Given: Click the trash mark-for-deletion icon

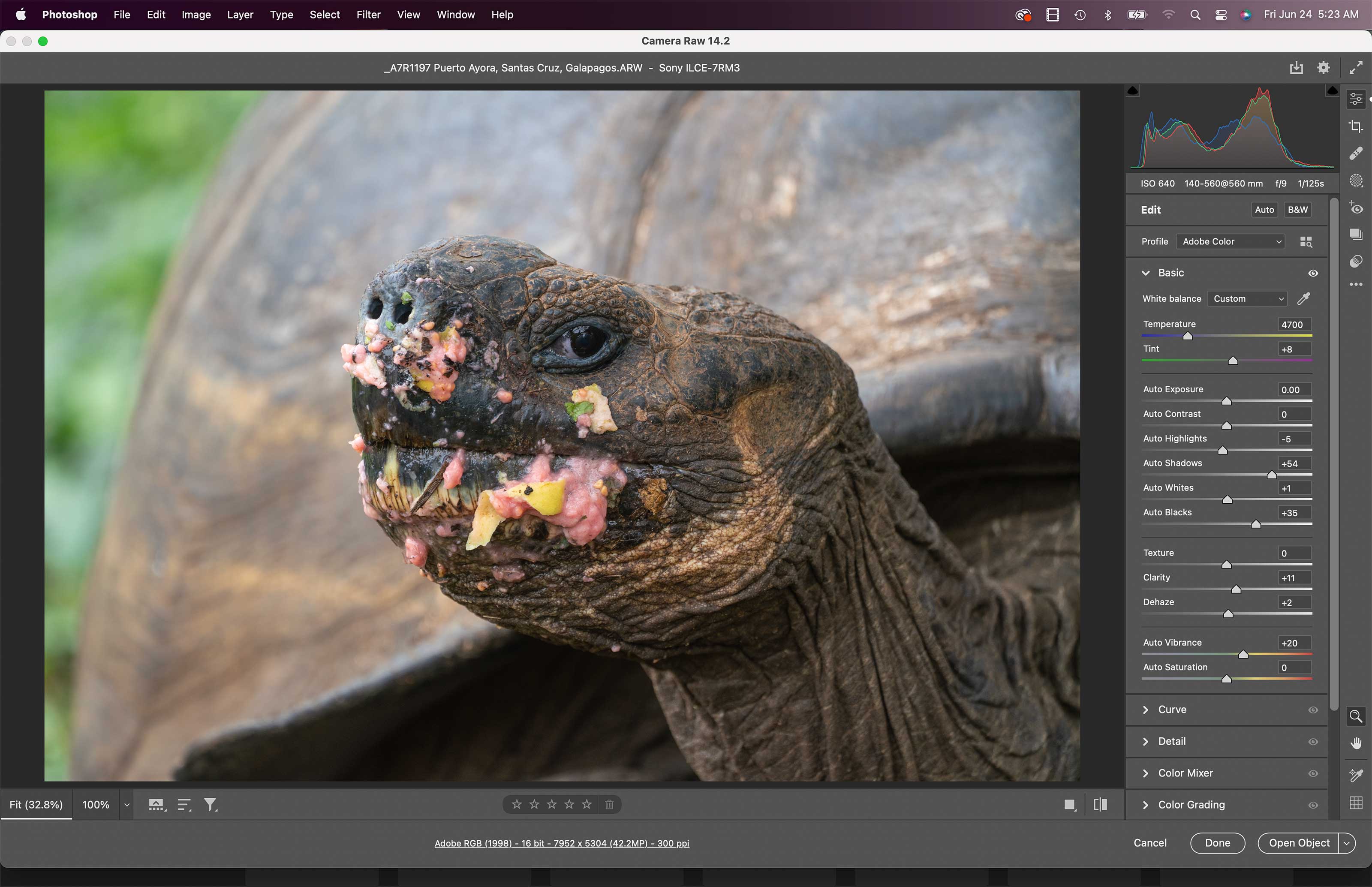Looking at the screenshot, I should 609,804.
